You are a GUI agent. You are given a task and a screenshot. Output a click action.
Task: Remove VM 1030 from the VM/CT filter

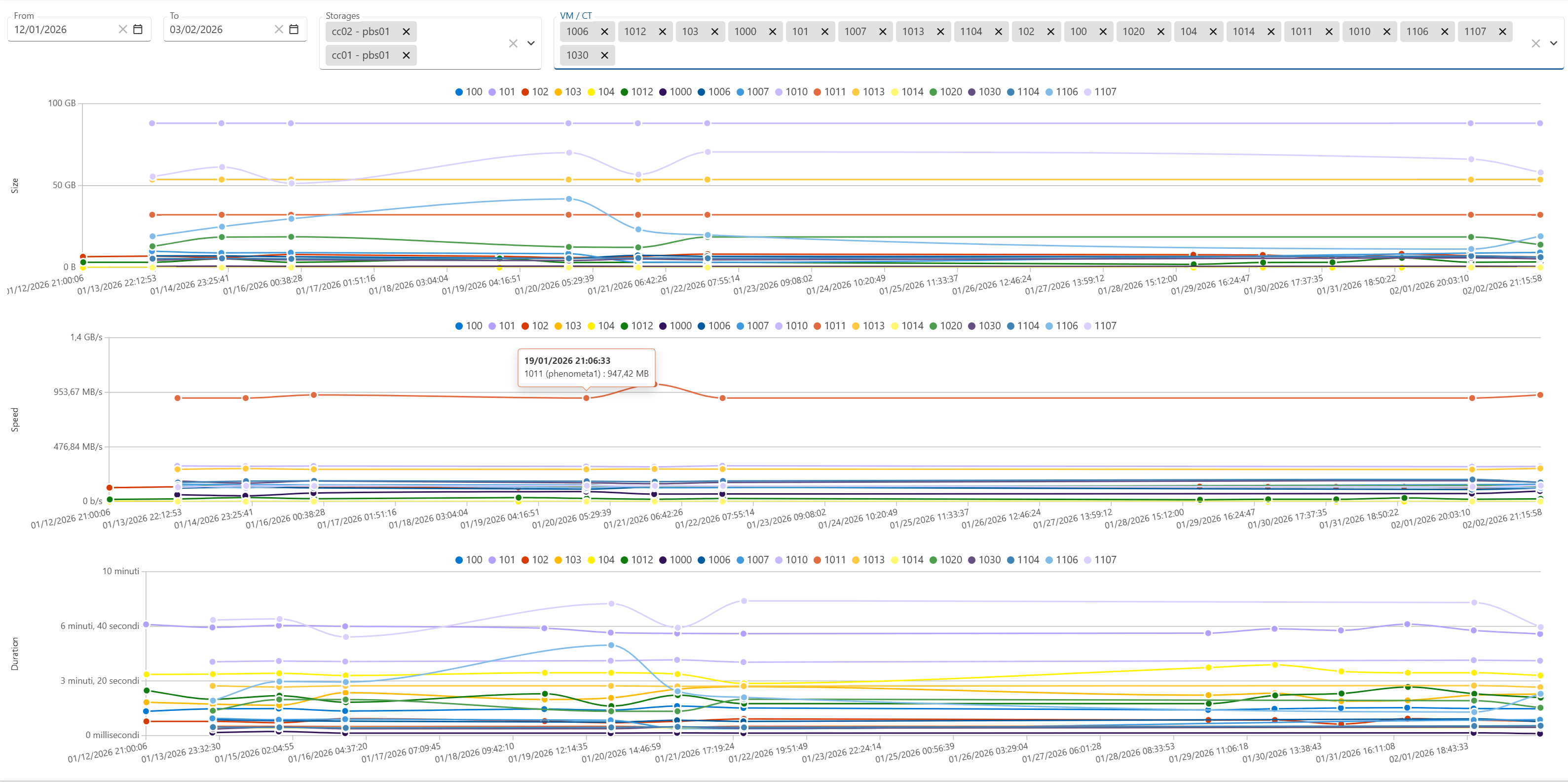tap(604, 55)
